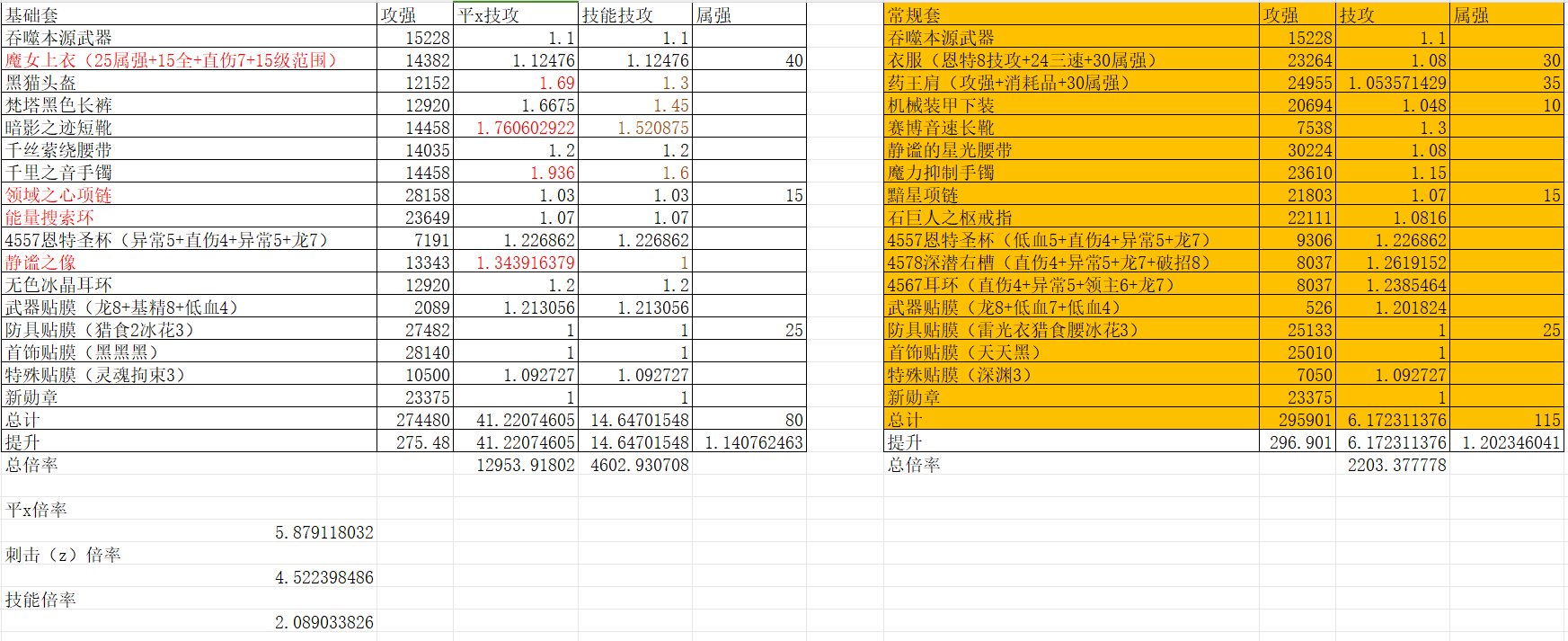Click the 暗影之迹短靴 cell
Viewport: 1568px width, 641px height.
pyautogui.click(x=190, y=128)
